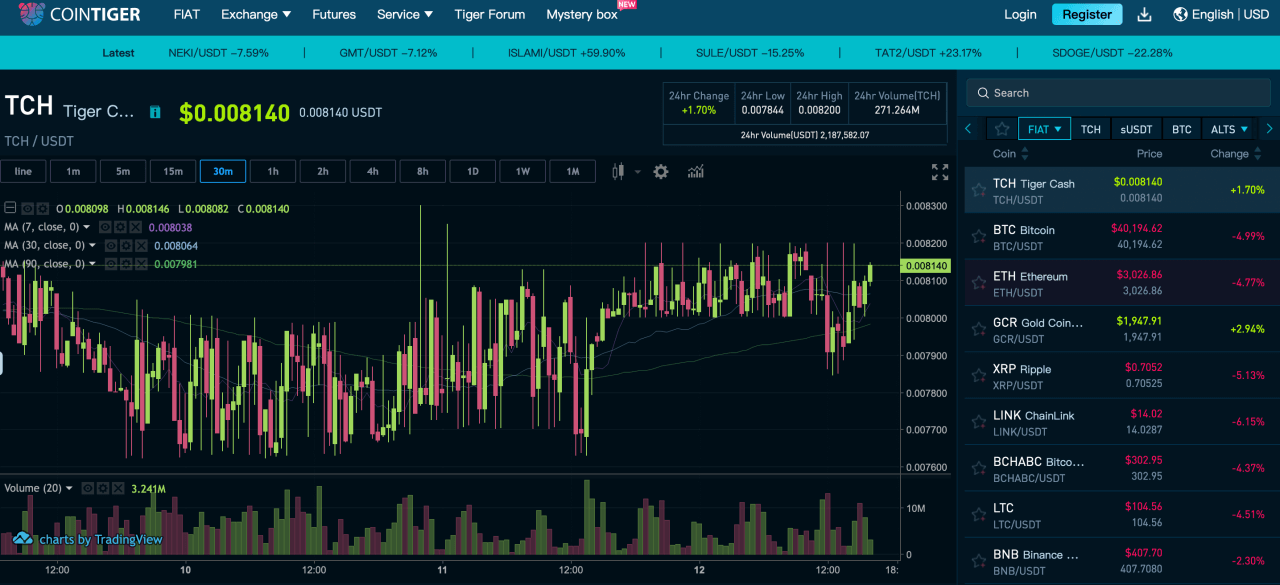The width and height of the screenshot is (1280, 585).
Task: Remove the MA (30, close, 0) indicator
Action: [x=141, y=245]
